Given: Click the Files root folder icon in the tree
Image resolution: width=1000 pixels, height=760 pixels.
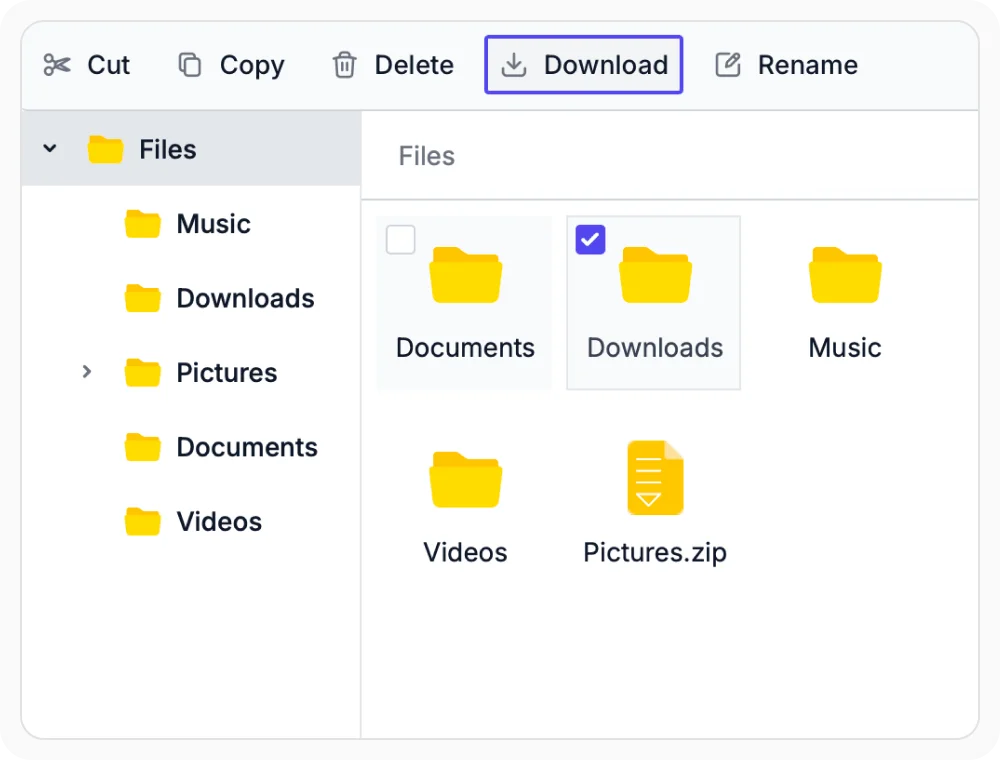Looking at the screenshot, I should point(105,149).
